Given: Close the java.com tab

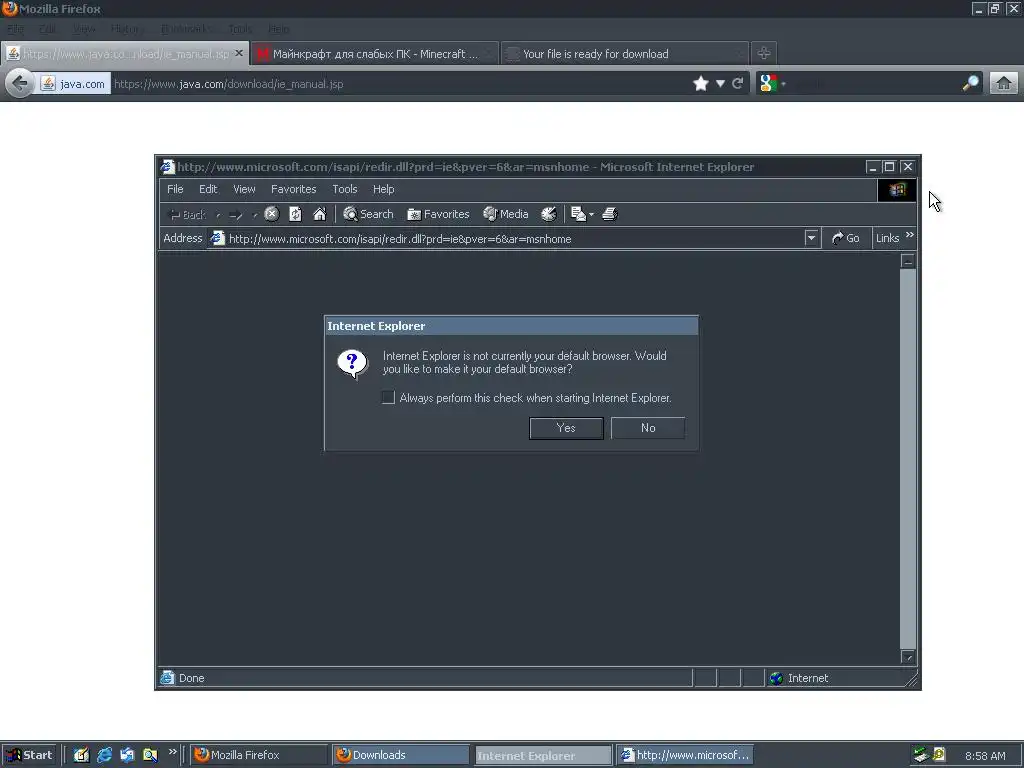Looking at the screenshot, I should 239,53.
